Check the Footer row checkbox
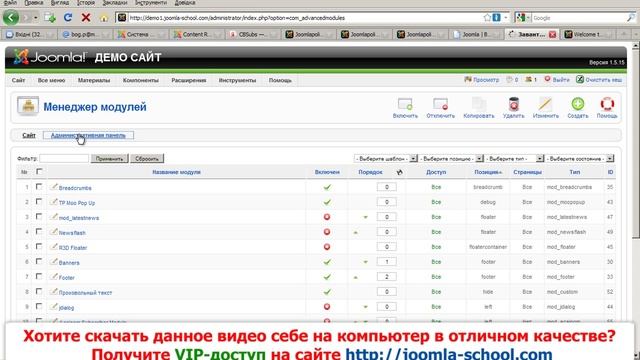Image resolution: width=640 pixels, height=360 pixels. click(x=39, y=276)
